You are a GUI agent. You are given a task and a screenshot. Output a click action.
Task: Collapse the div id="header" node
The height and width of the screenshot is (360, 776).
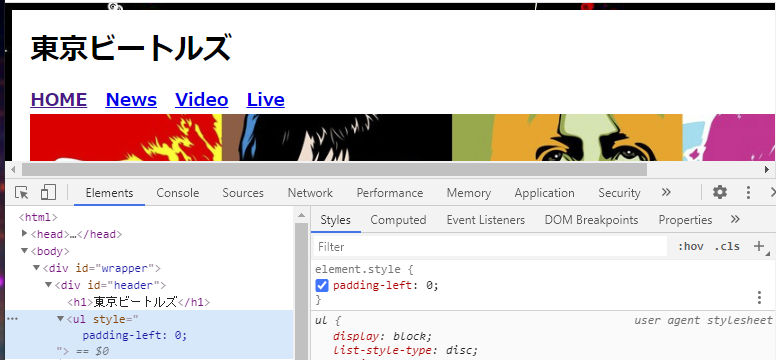[x=48, y=285]
